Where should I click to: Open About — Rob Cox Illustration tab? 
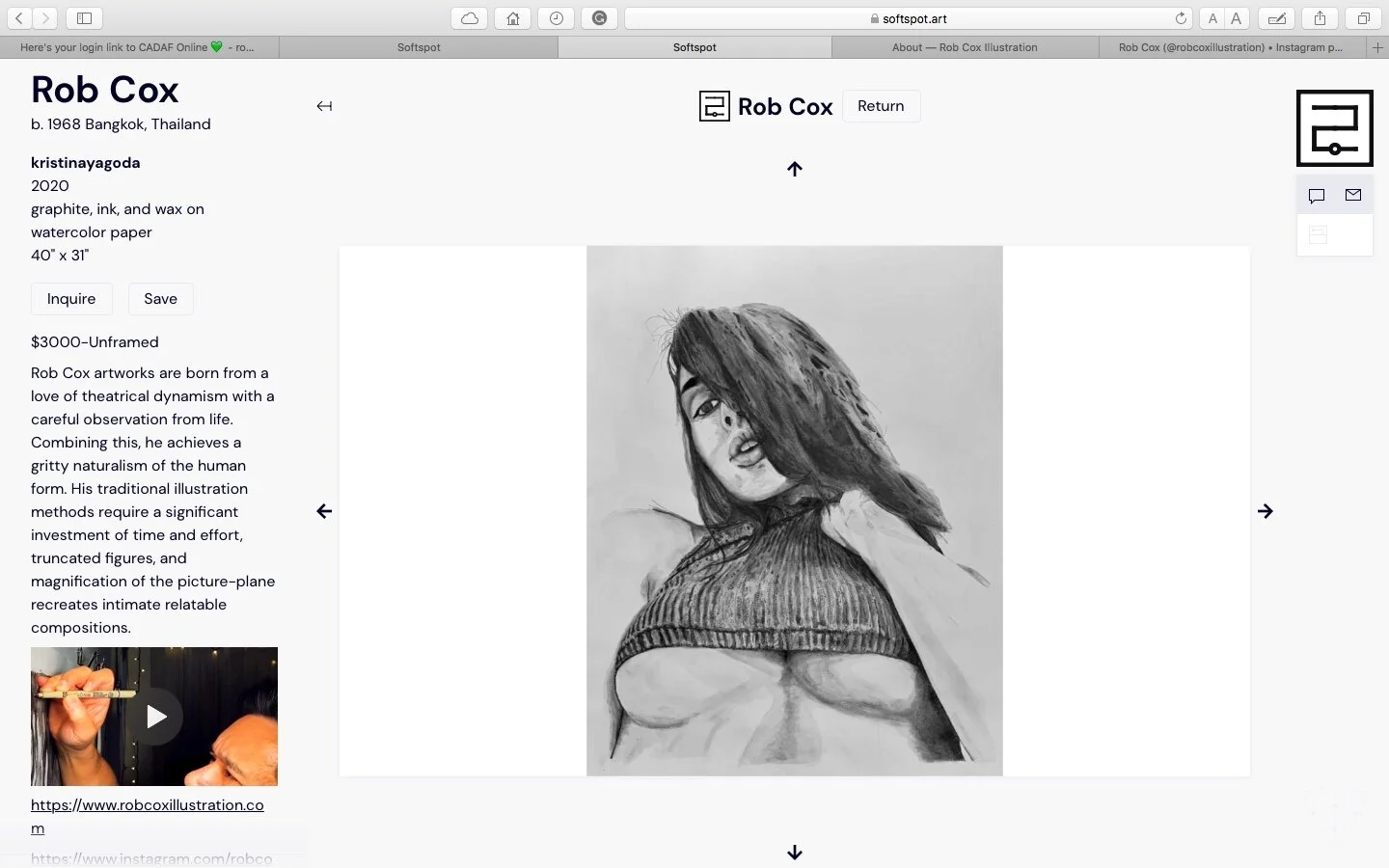(965, 47)
